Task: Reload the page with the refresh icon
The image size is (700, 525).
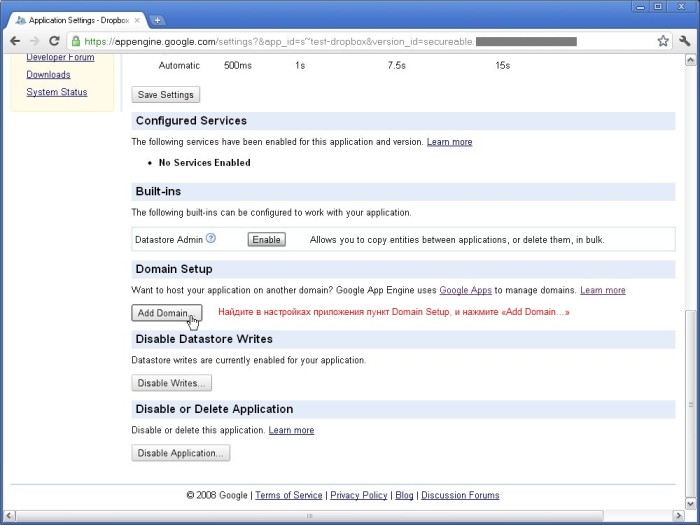Action: [54, 41]
